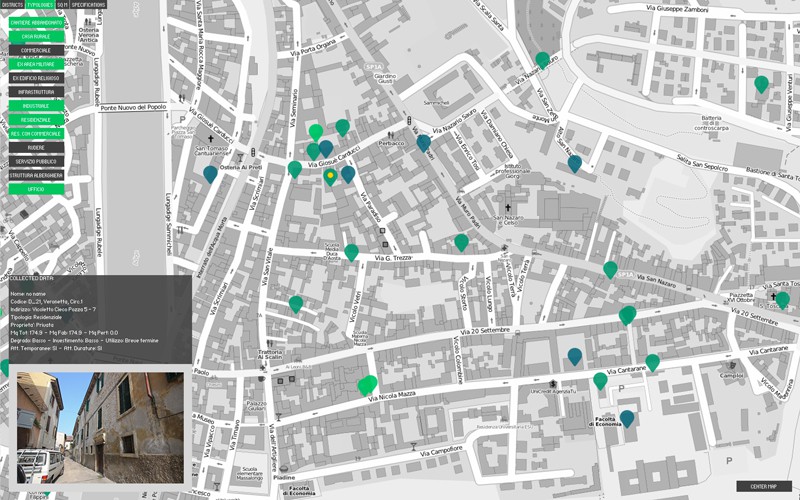Switch to the Typologies tab

(40, 5)
